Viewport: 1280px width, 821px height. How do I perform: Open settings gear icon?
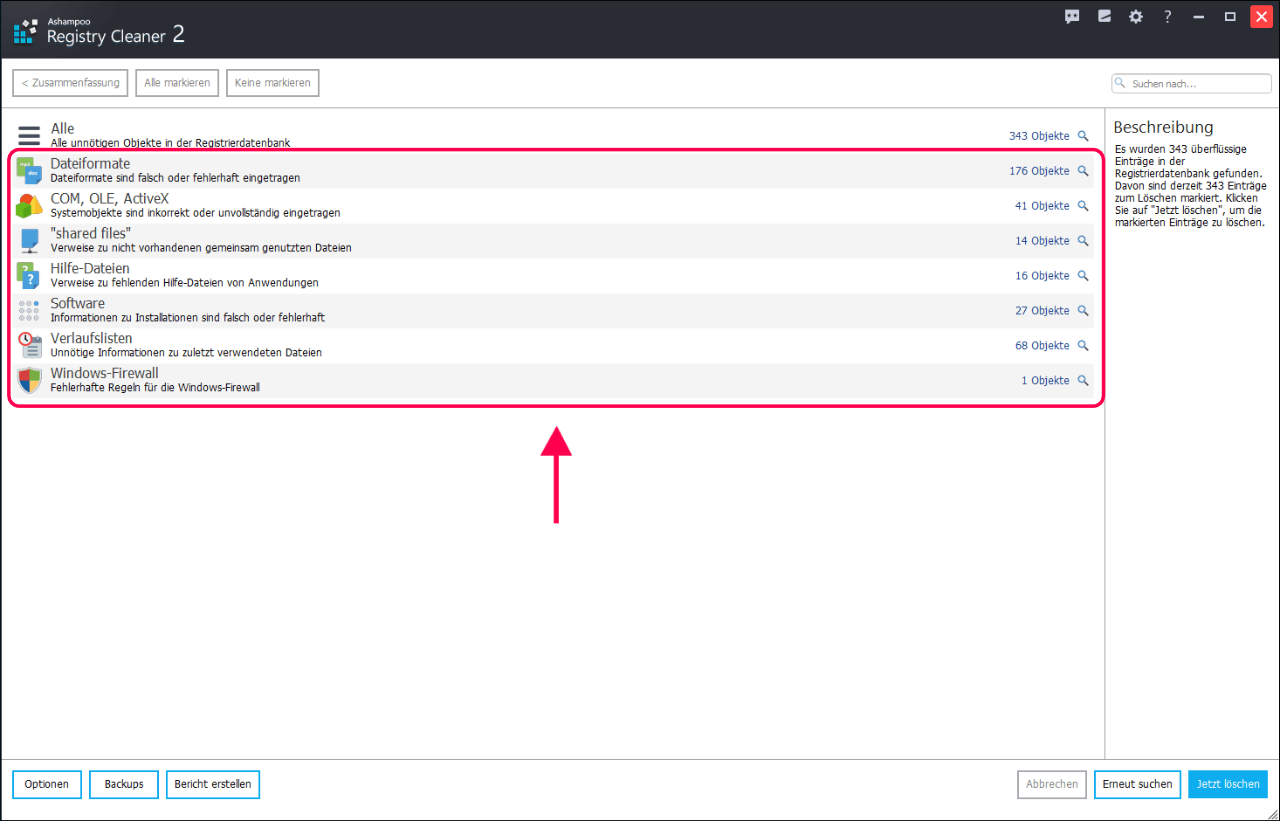pyautogui.click(x=1136, y=16)
